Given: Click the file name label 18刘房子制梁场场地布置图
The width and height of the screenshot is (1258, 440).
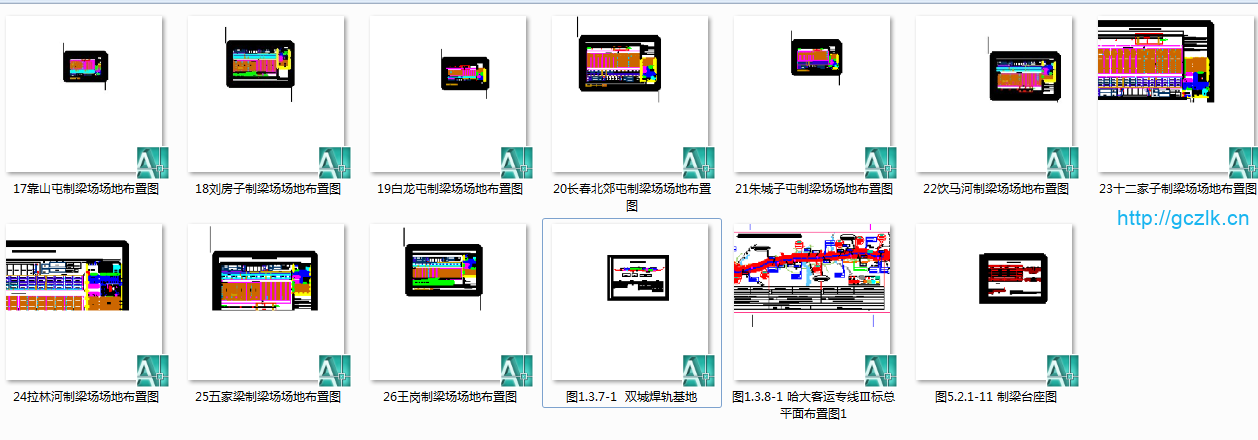Looking at the screenshot, I should (268, 188).
